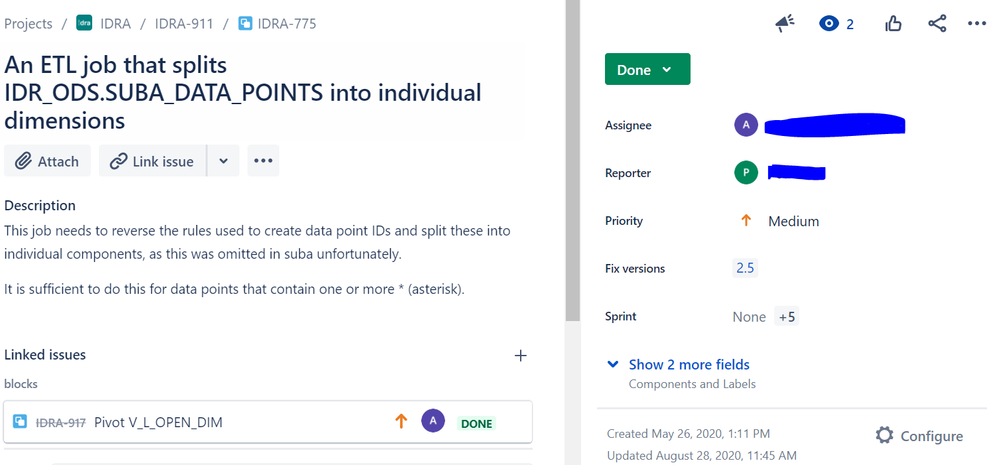Click the Fix versions 2.5 tag
The width and height of the screenshot is (999, 465).
[x=745, y=268]
